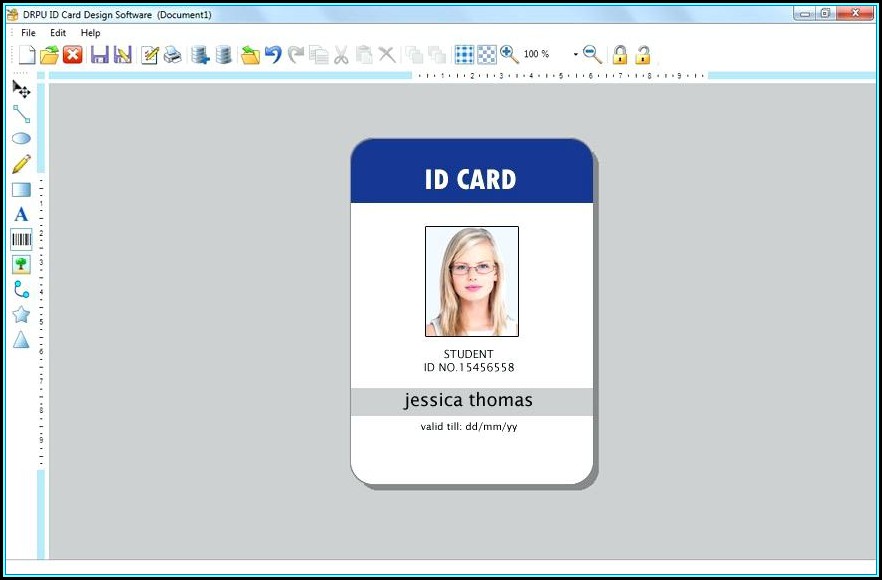Choose the Rectangle shape tool
Screen dimensions: 882x580
tap(21, 189)
